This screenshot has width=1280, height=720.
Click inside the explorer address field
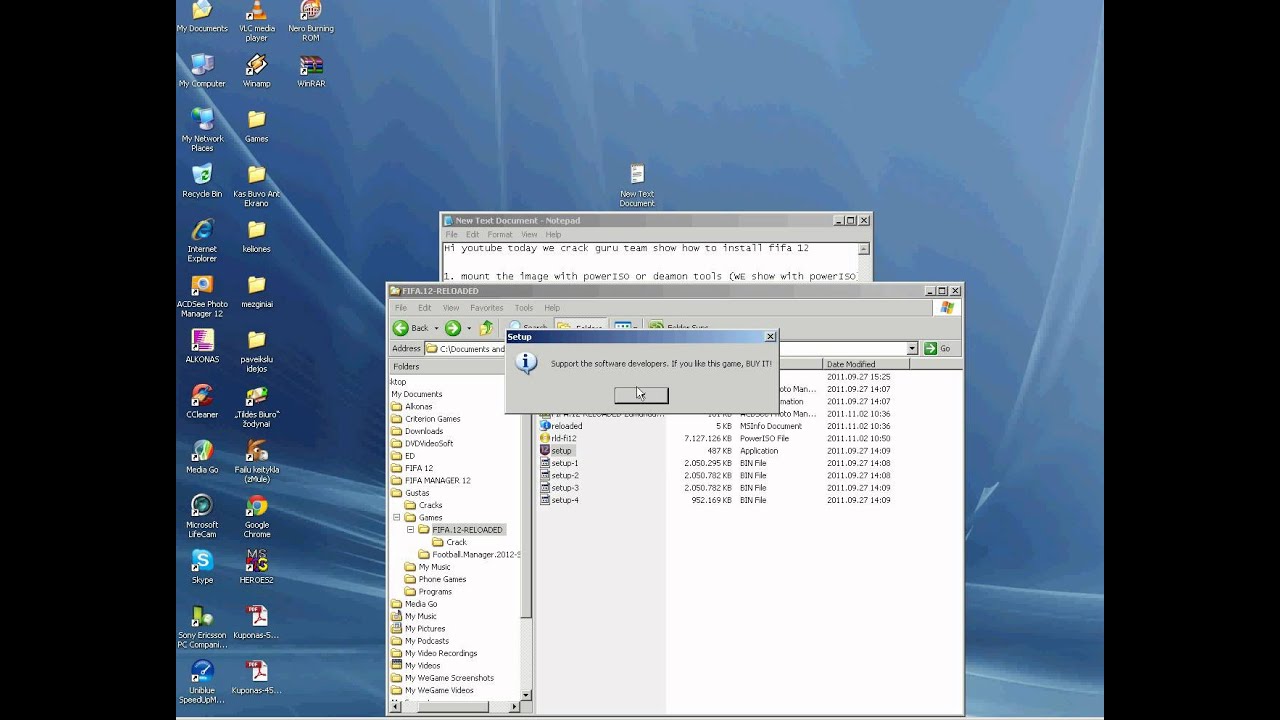[x=665, y=348]
